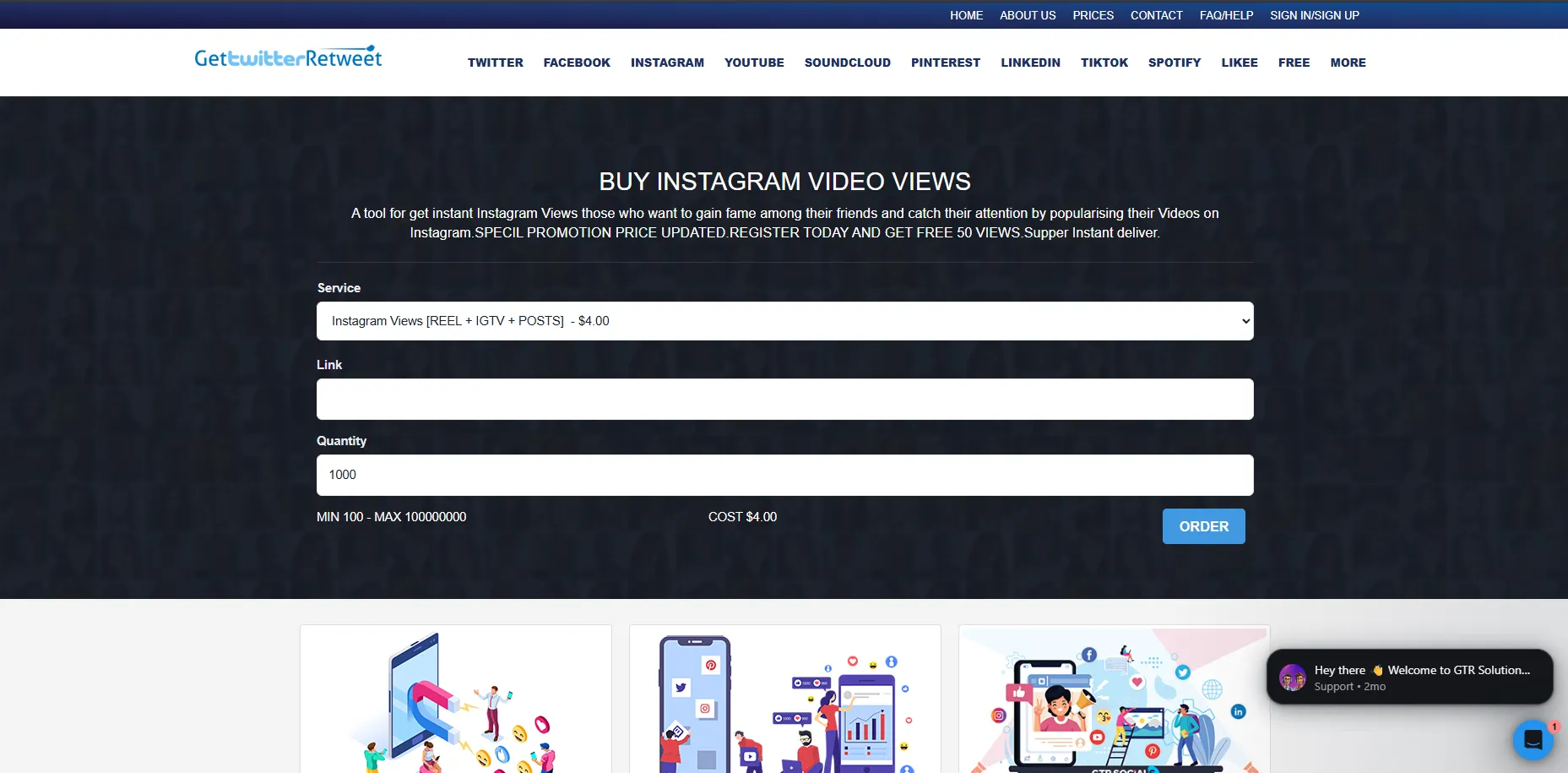Expand the MORE navigation menu
Image resolution: width=1568 pixels, height=773 pixels.
pyautogui.click(x=1348, y=63)
